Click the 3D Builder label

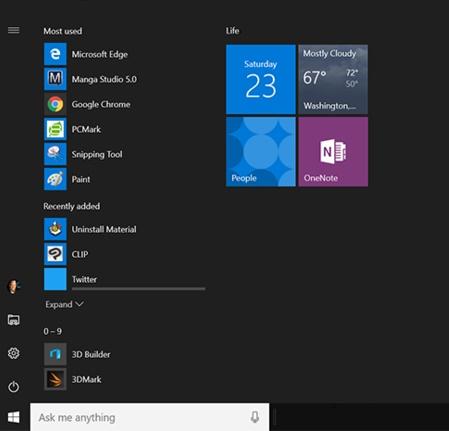pos(91,354)
